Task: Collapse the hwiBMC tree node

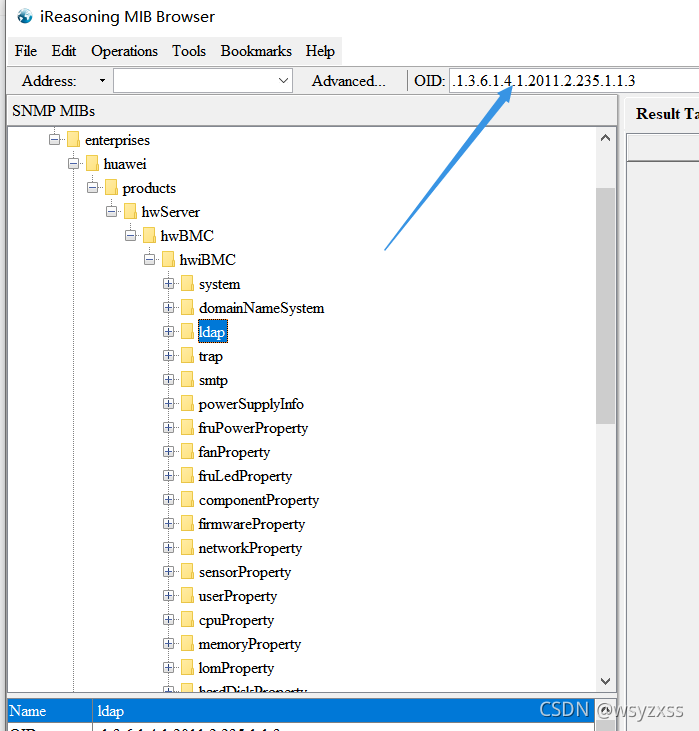Action: click(x=150, y=259)
